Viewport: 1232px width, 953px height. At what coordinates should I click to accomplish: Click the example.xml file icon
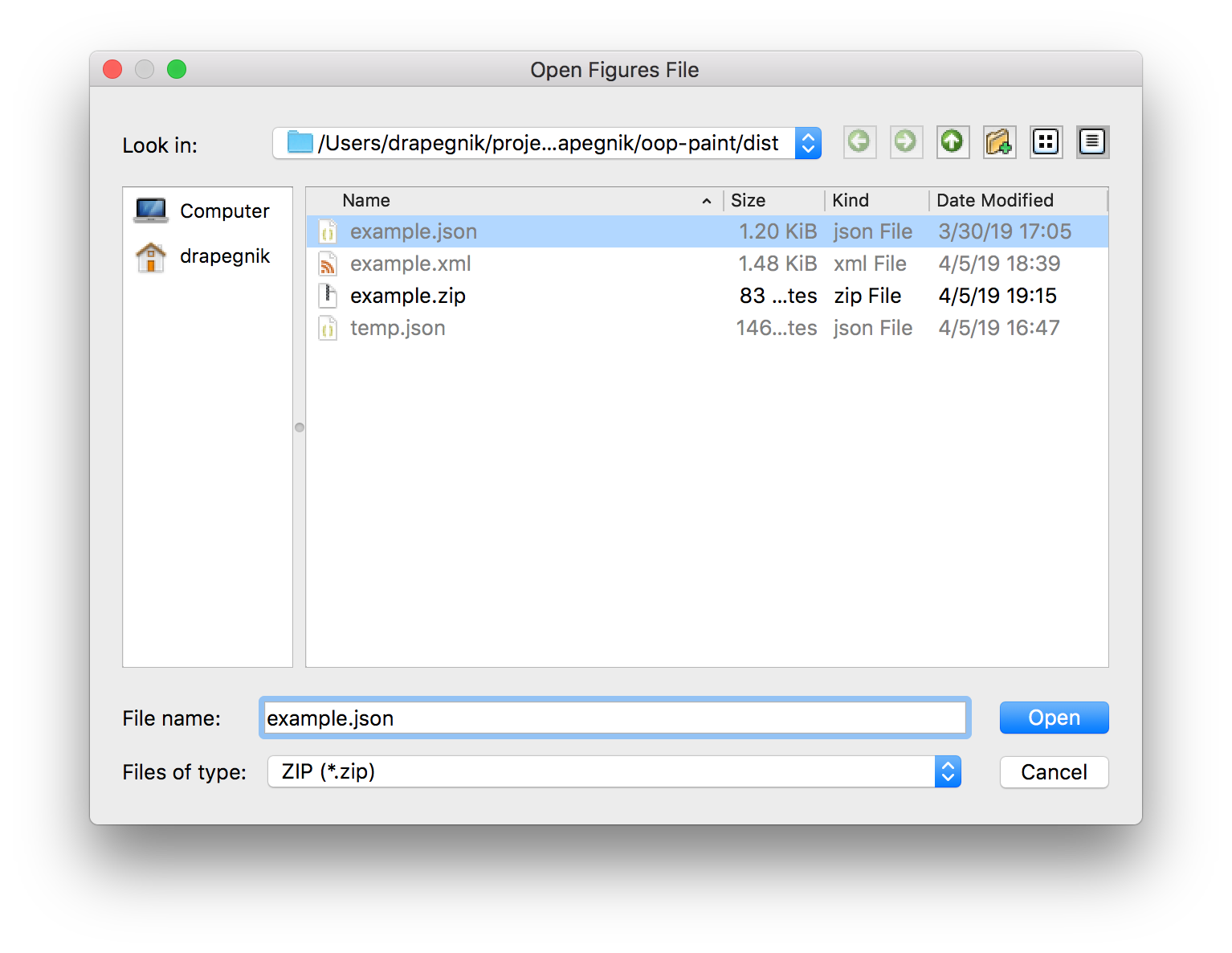click(328, 264)
